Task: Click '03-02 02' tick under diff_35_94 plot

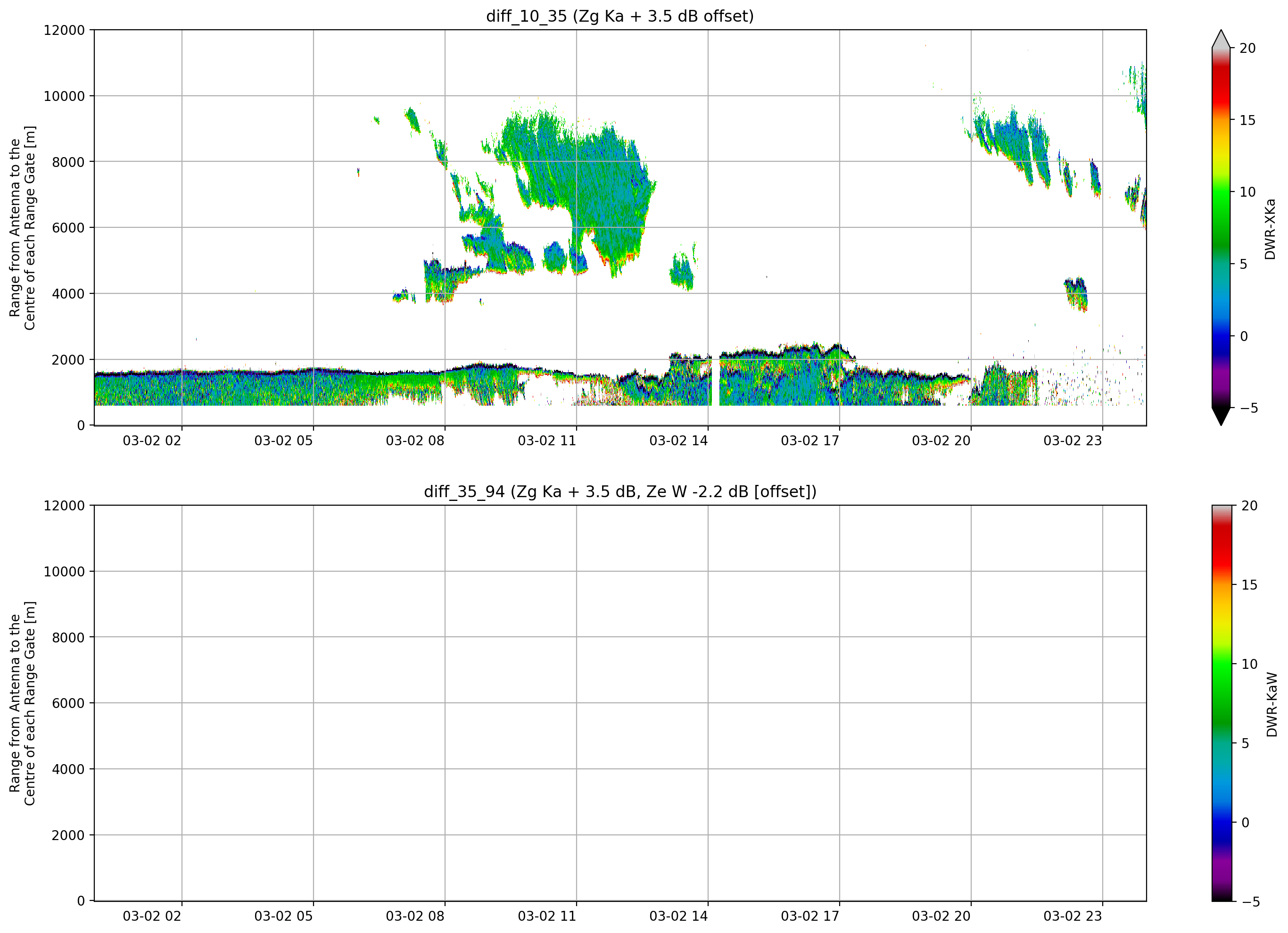Action: pos(152,916)
